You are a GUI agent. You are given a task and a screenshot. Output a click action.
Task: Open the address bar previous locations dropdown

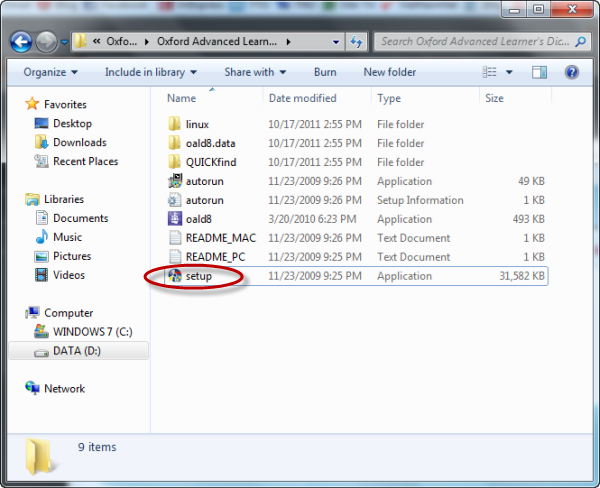pos(336,42)
